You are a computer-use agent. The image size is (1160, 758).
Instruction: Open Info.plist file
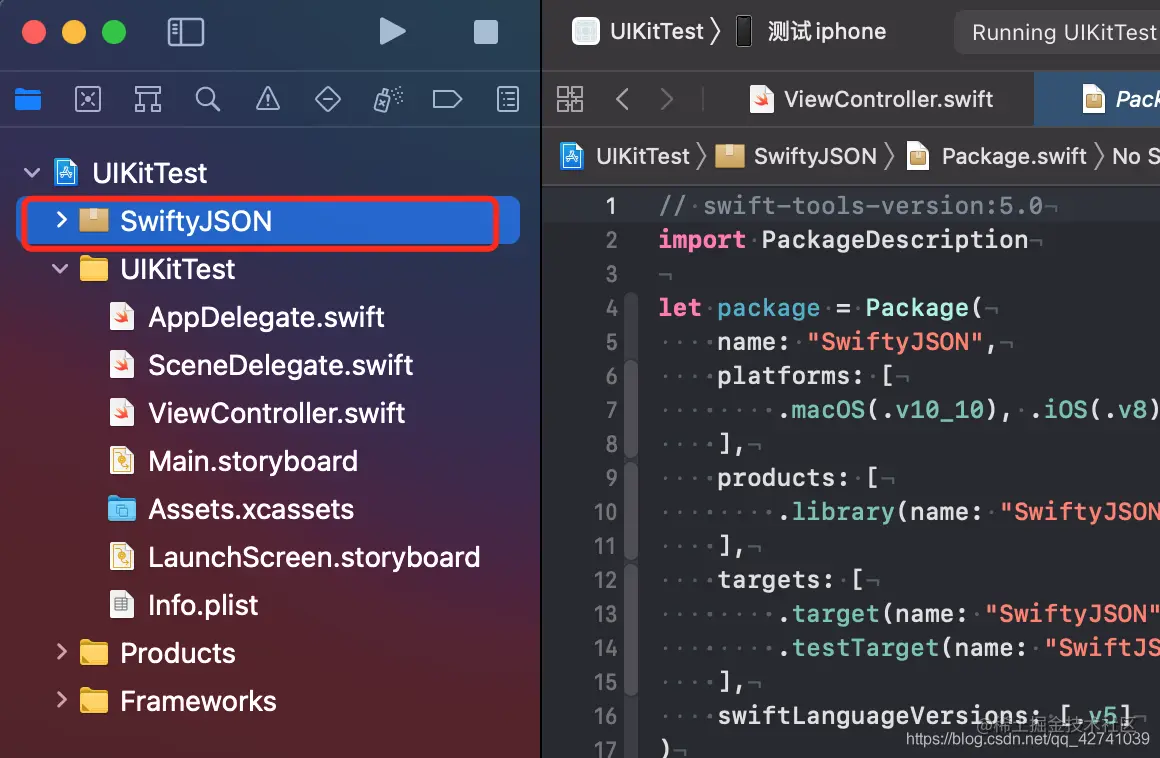click(x=184, y=605)
